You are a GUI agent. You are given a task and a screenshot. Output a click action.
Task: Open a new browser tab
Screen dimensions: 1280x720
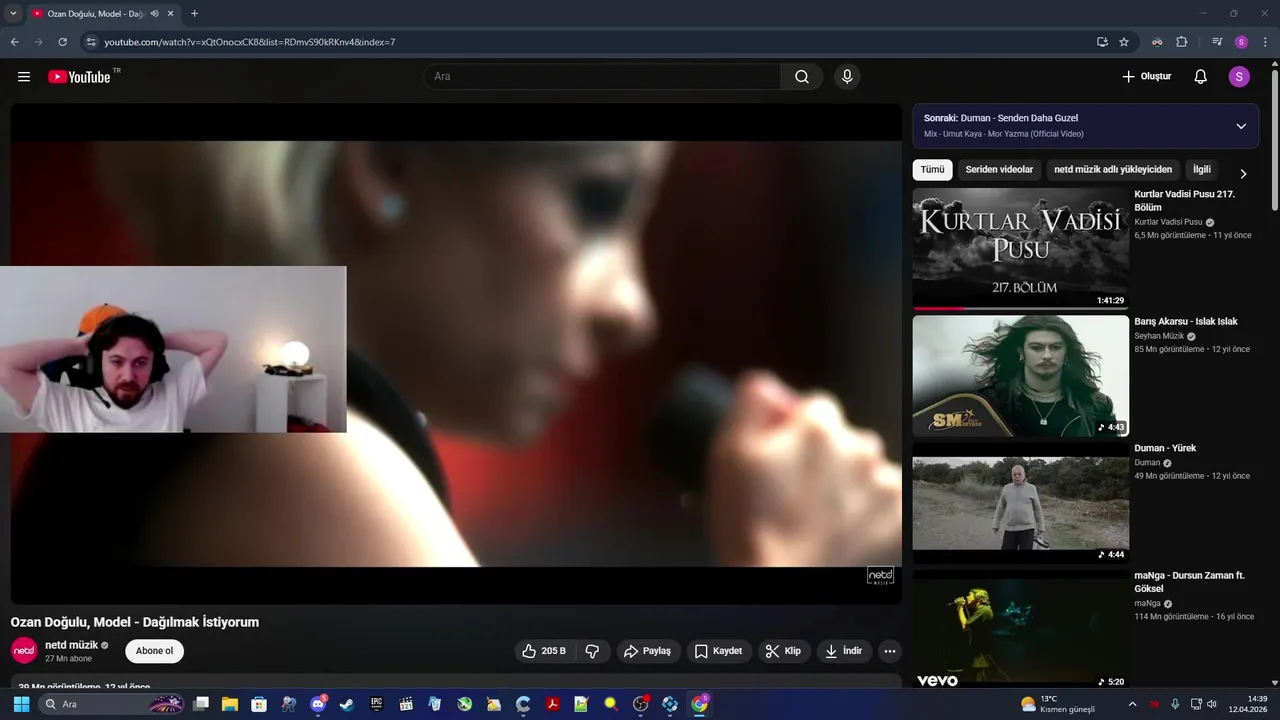[194, 14]
